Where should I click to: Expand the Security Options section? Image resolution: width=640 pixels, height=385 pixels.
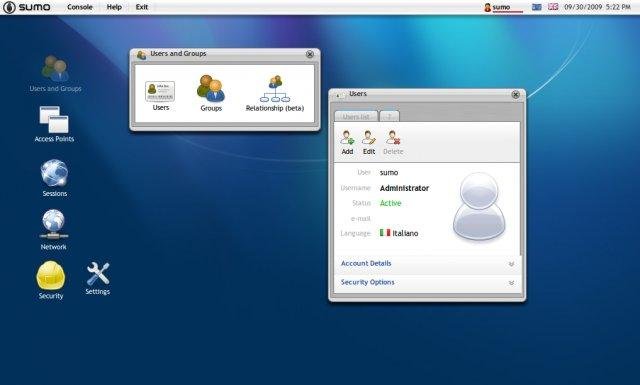click(x=427, y=283)
